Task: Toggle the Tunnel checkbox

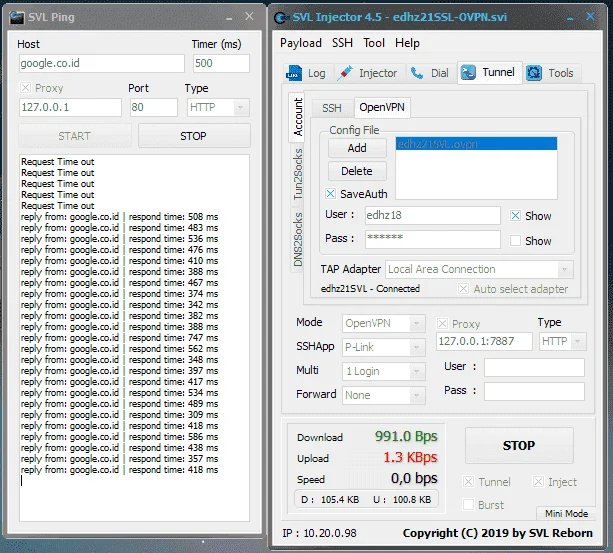Action: (x=468, y=481)
